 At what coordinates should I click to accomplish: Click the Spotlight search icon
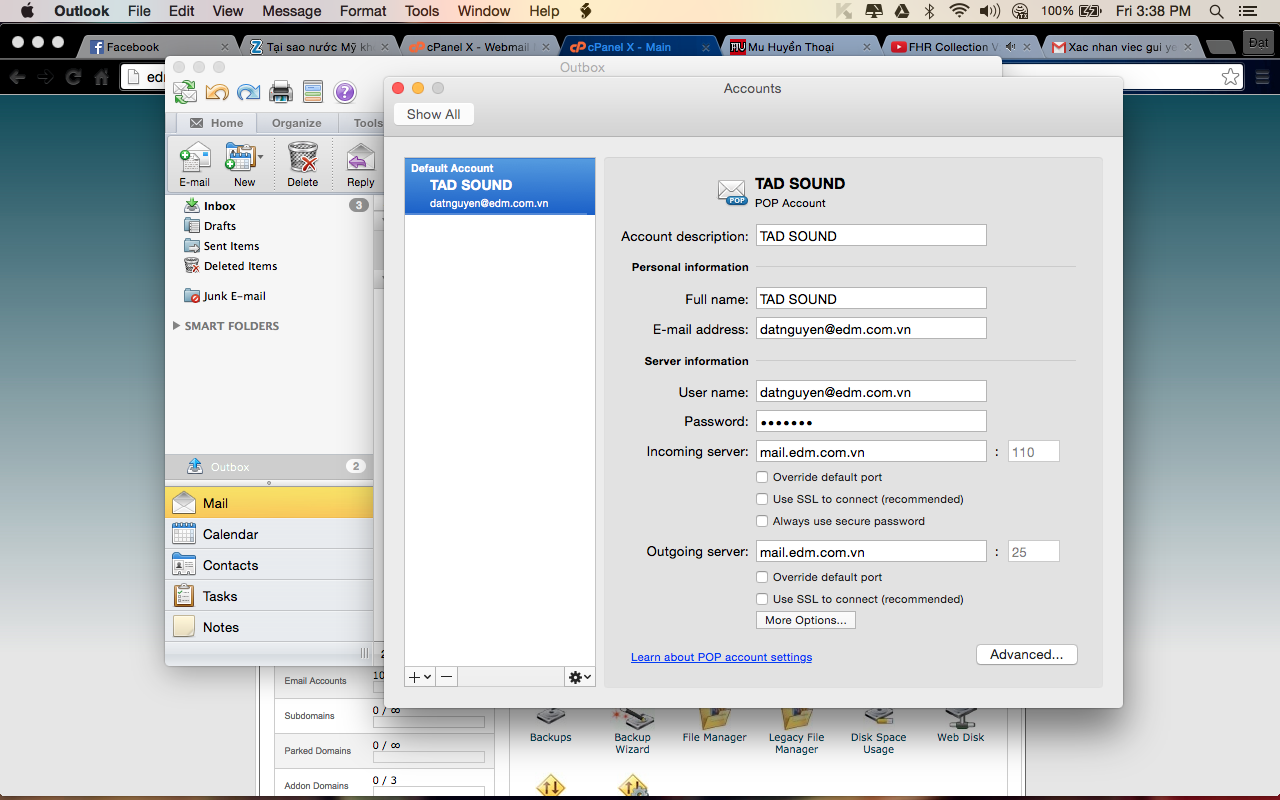pyautogui.click(x=1216, y=11)
